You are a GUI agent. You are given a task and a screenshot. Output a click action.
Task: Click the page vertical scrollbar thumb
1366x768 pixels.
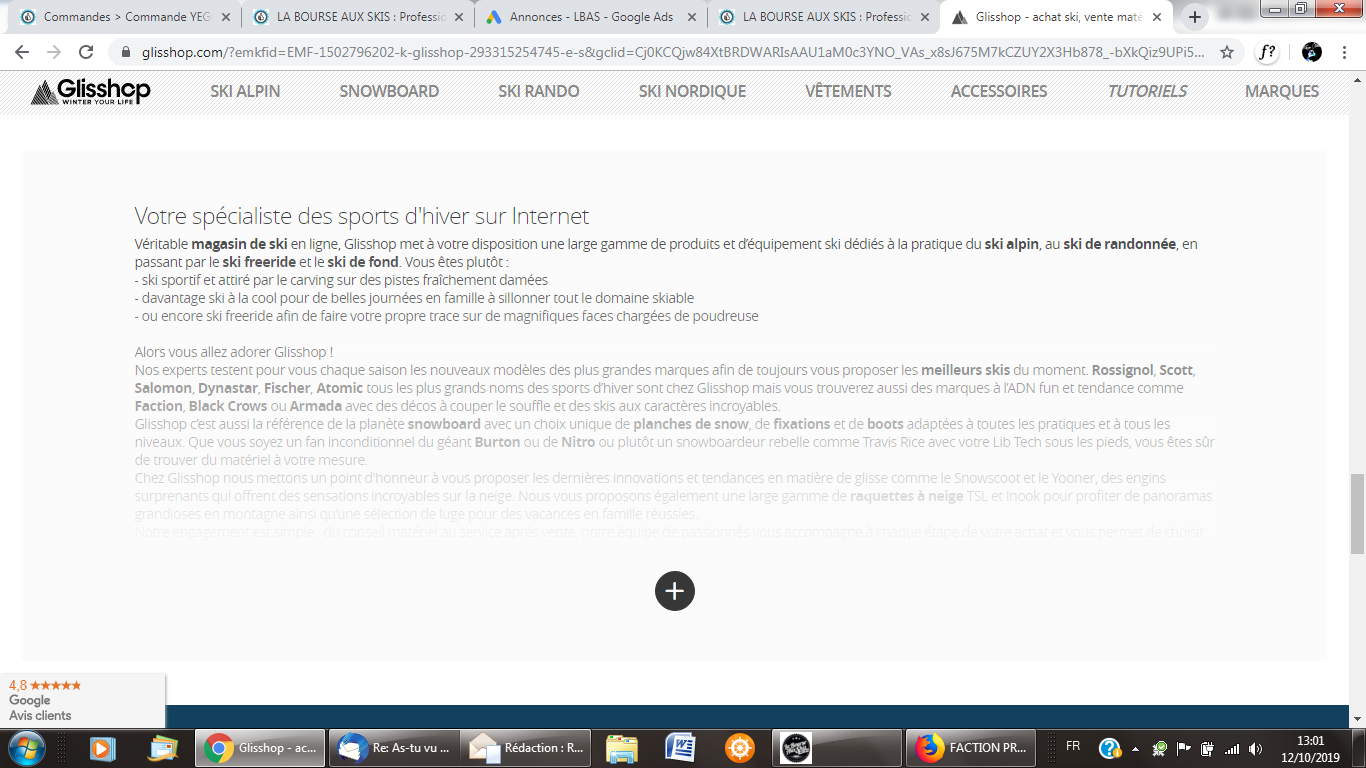coord(1357,514)
